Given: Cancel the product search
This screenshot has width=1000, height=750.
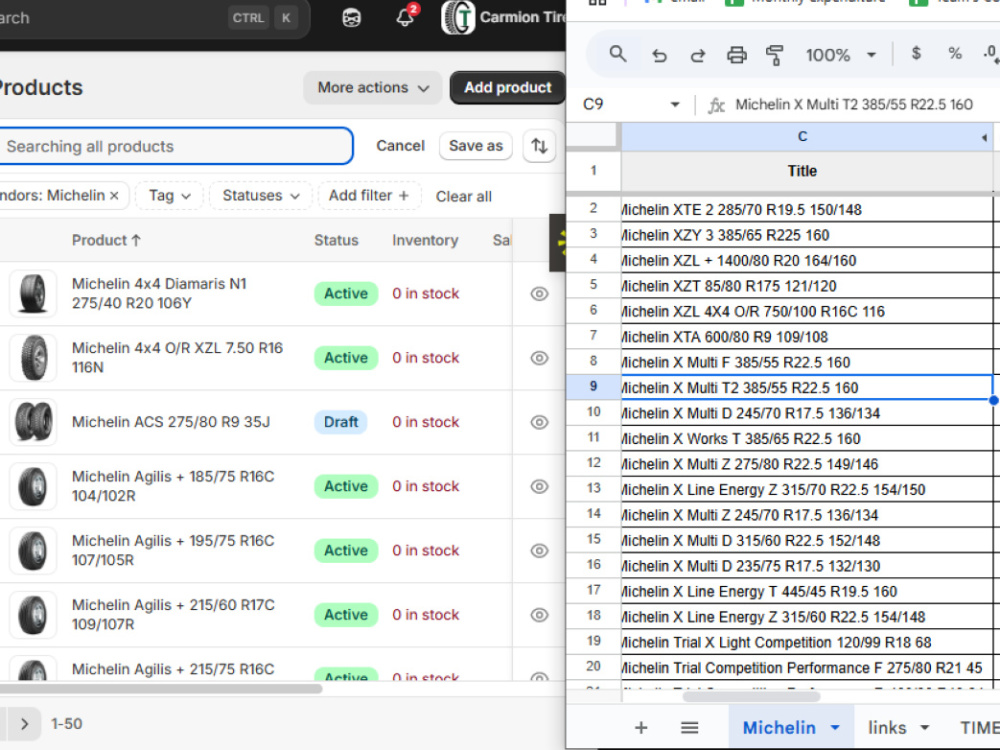Looking at the screenshot, I should [x=400, y=146].
